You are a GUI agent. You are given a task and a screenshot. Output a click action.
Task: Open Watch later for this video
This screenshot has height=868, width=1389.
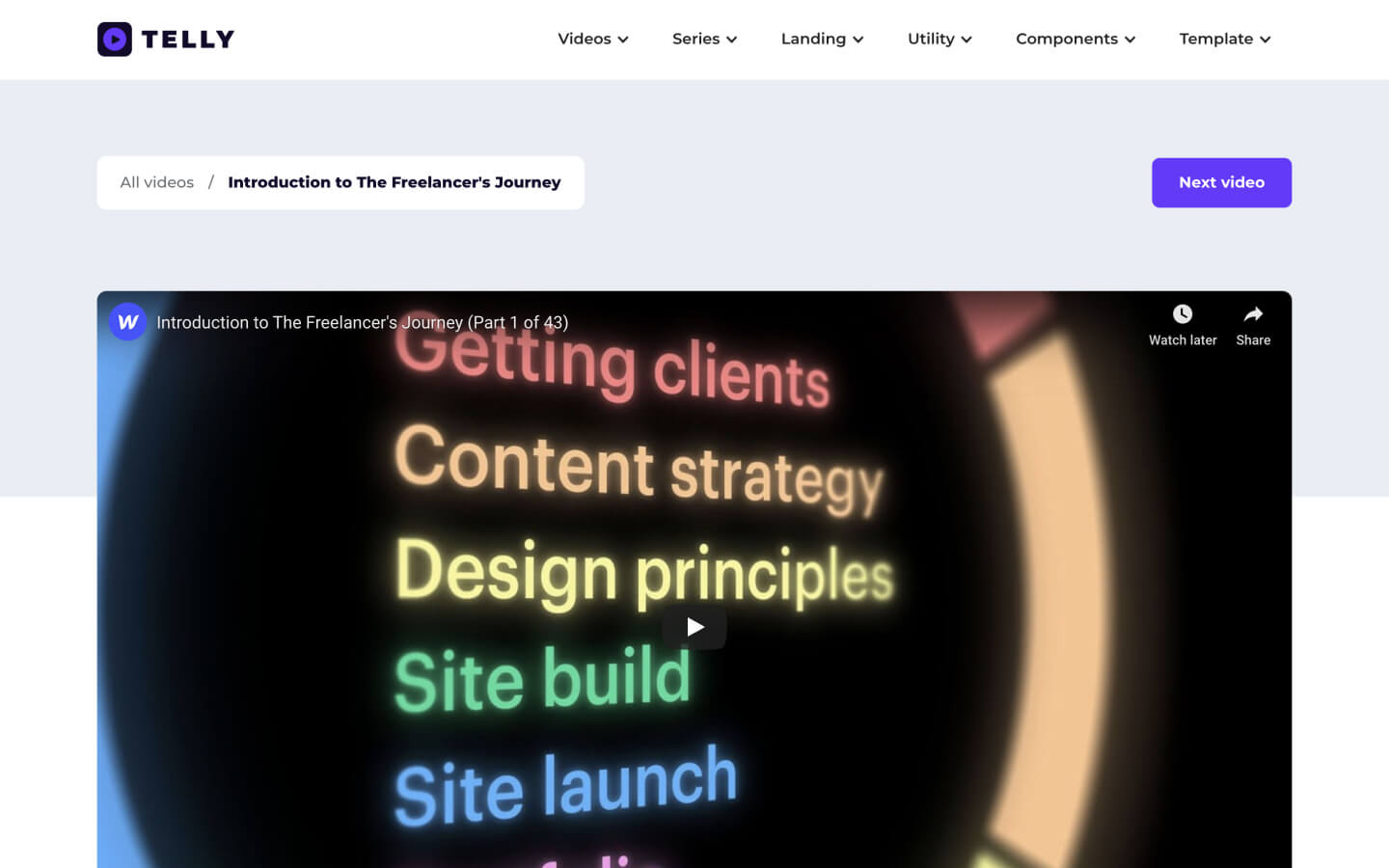[1183, 325]
